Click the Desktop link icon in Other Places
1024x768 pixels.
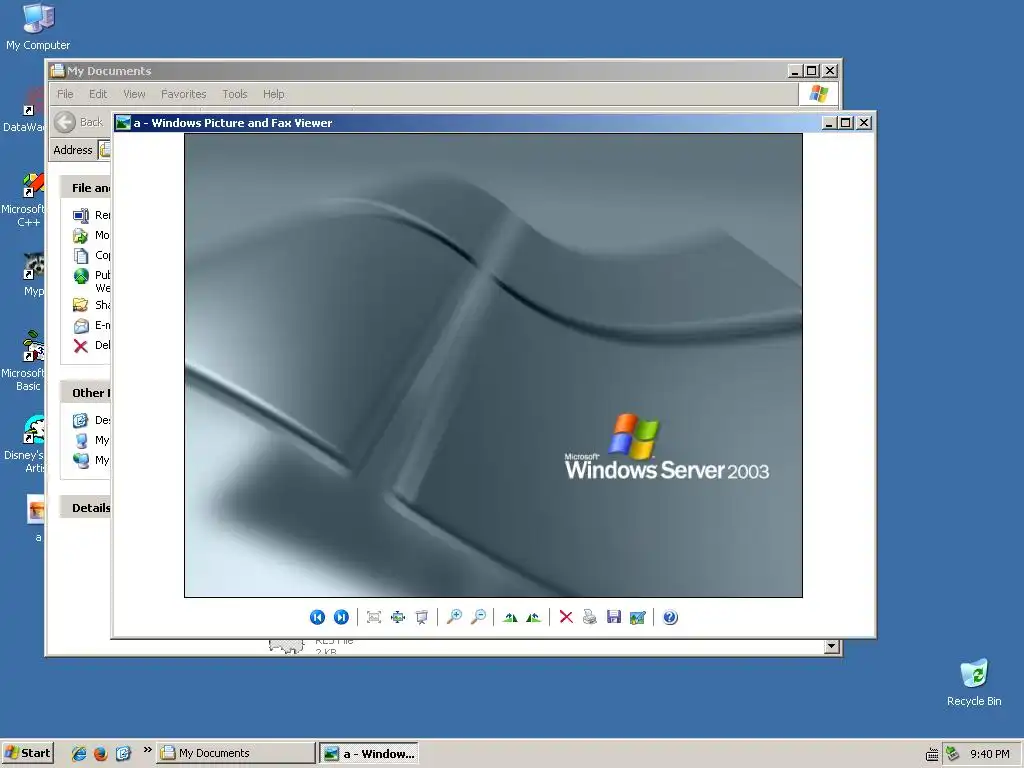pyautogui.click(x=81, y=420)
